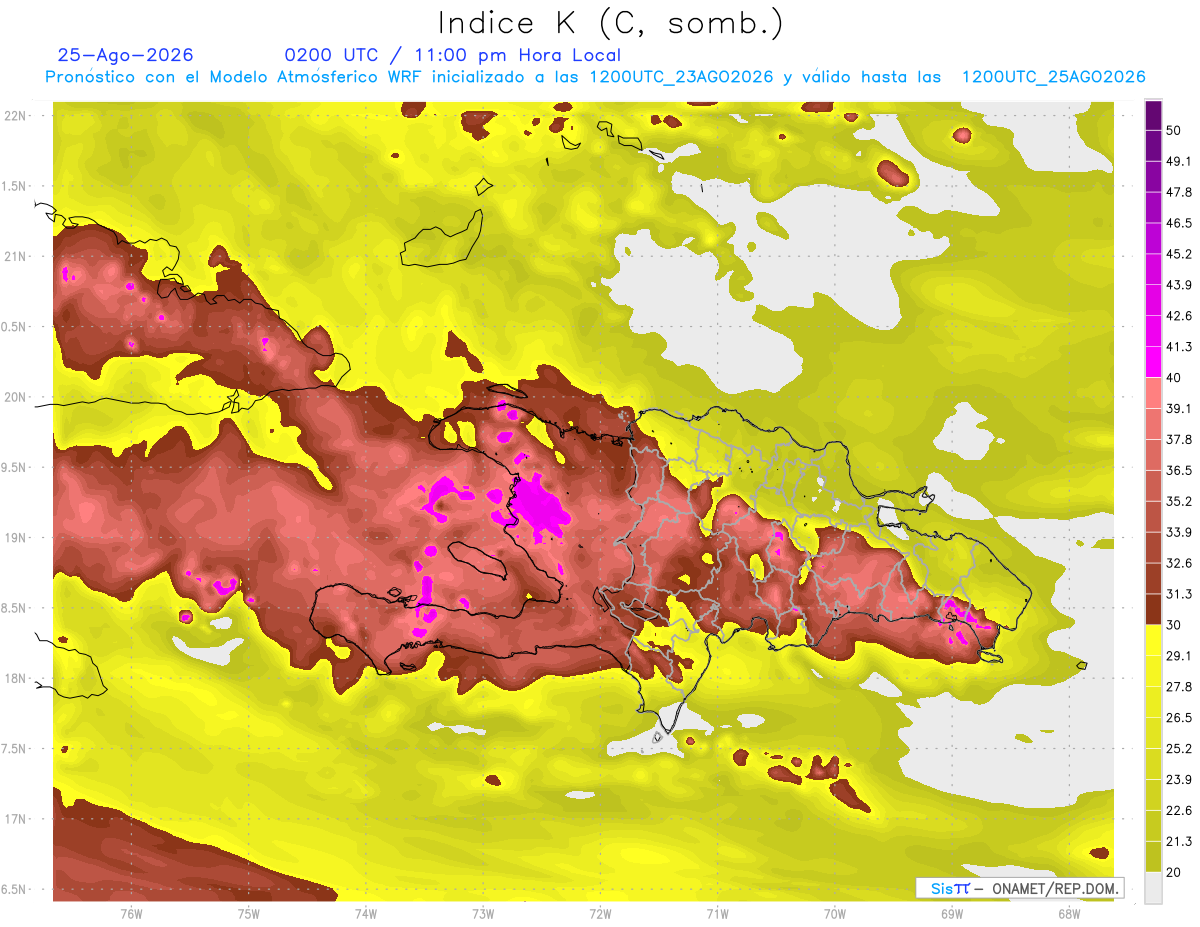Click the color scale value "20"

[x=1174, y=872]
